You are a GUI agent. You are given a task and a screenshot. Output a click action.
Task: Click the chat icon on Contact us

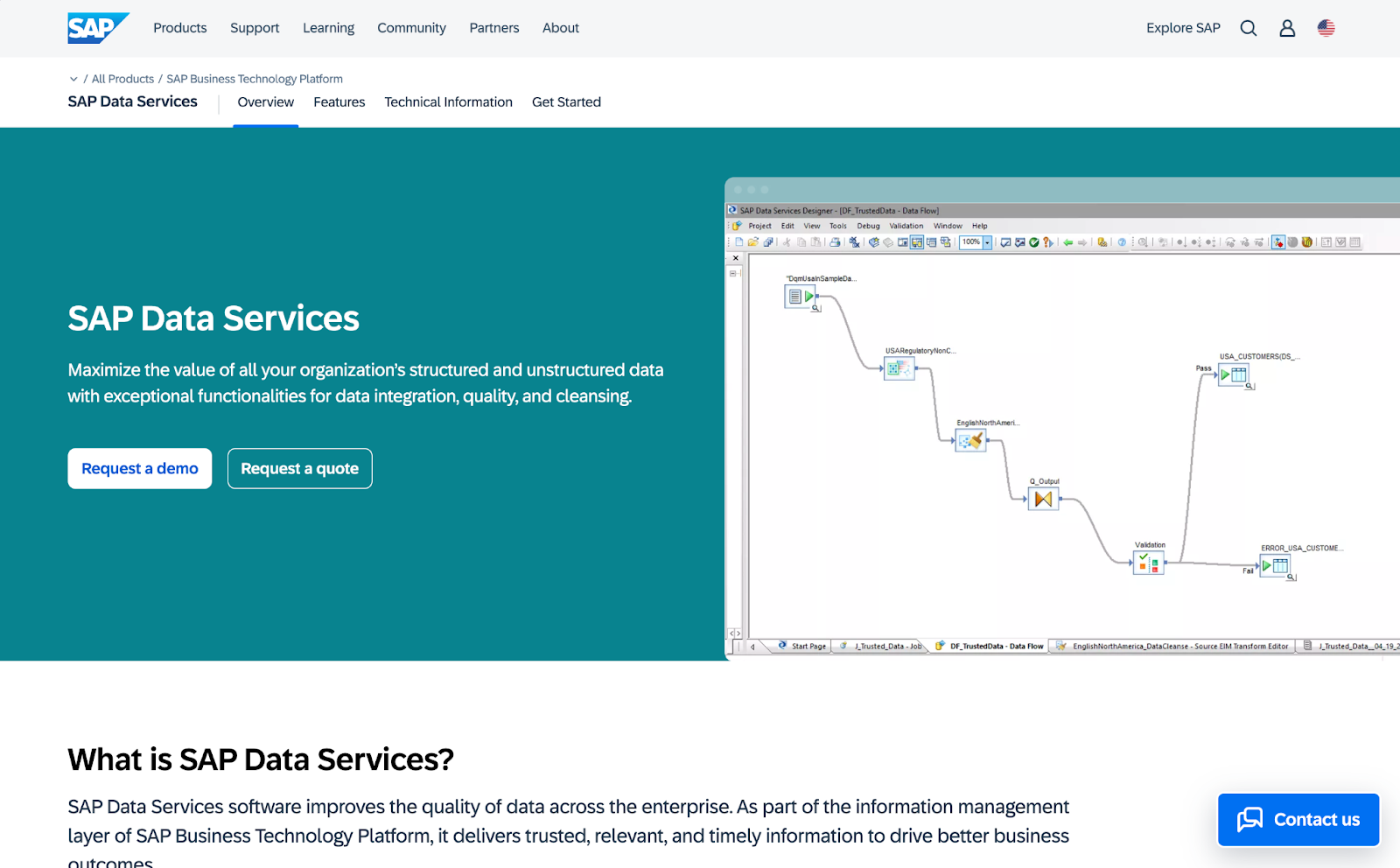[x=1249, y=820]
